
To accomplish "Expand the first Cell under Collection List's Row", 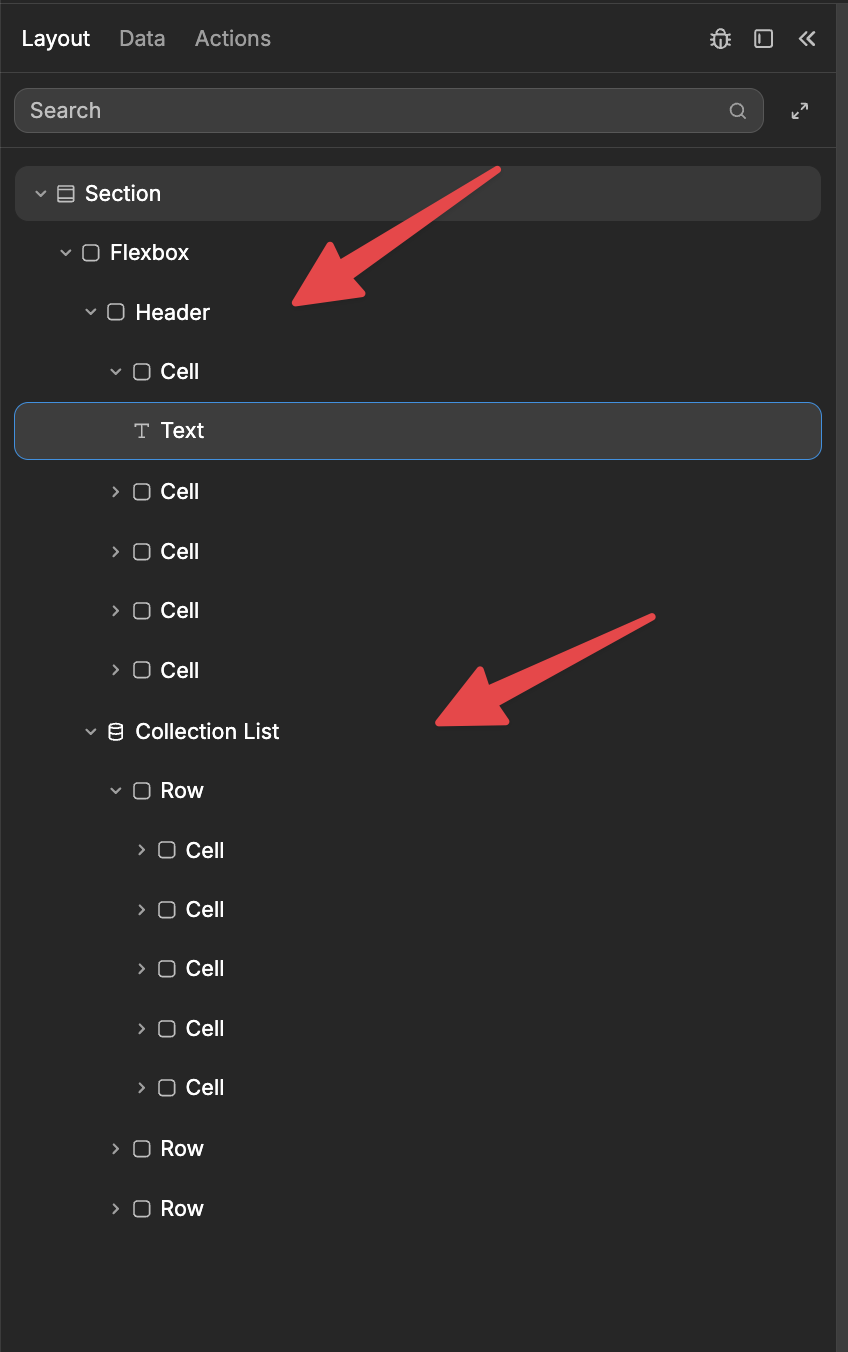I will (141, 850).
